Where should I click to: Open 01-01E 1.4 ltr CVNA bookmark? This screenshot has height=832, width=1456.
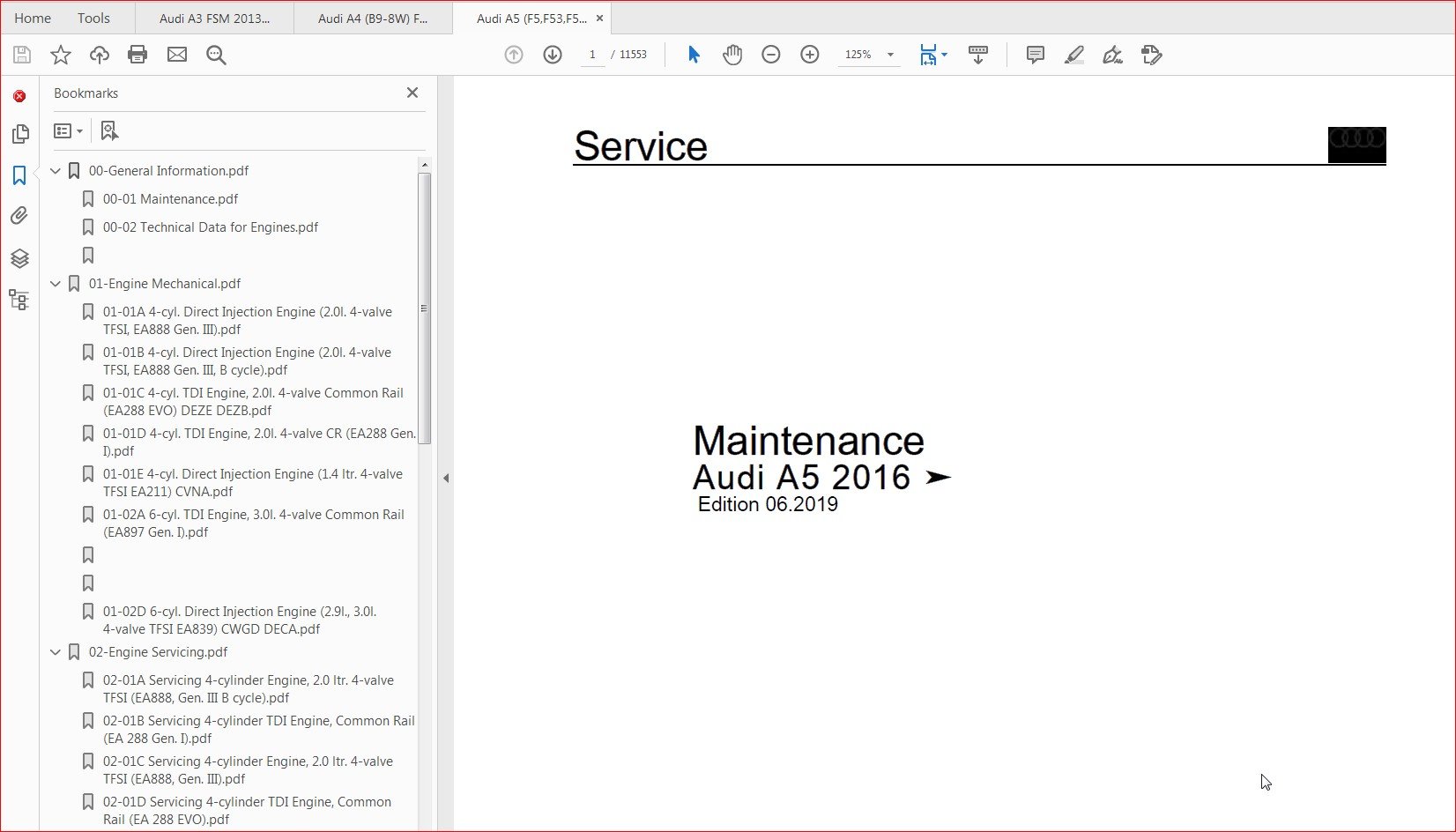(253, 483)
